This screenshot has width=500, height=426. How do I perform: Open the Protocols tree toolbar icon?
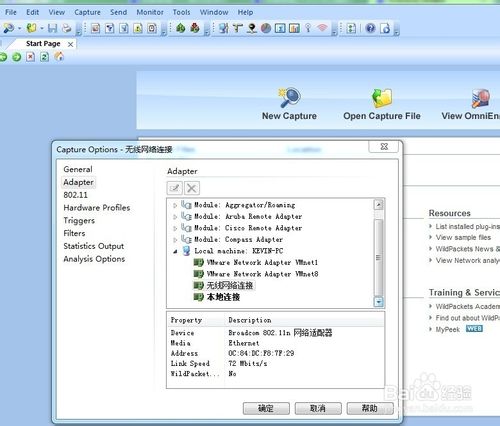(x=238, y=28)
